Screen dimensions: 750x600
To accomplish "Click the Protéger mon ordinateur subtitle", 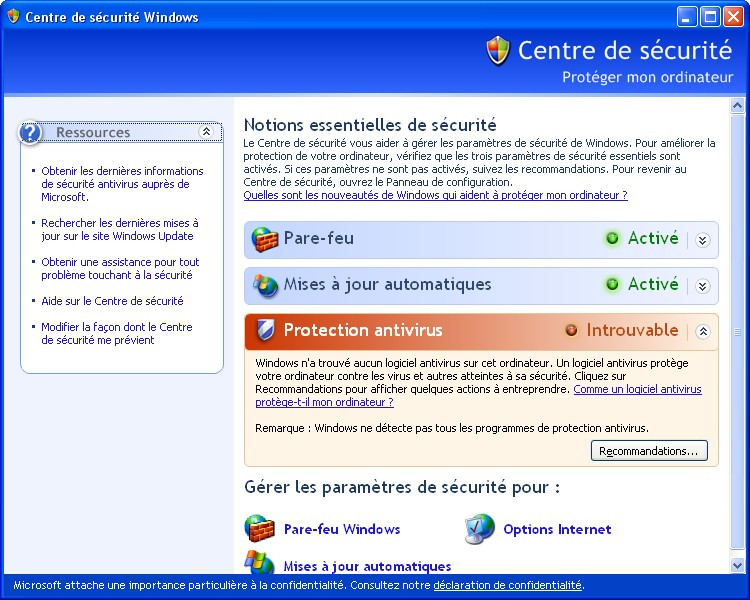I will pyautogui.click(x=647, y=77).
